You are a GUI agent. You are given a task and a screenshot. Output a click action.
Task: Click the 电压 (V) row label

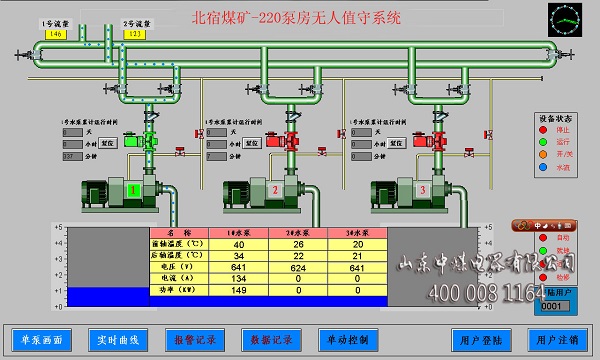tap(179, 267)
